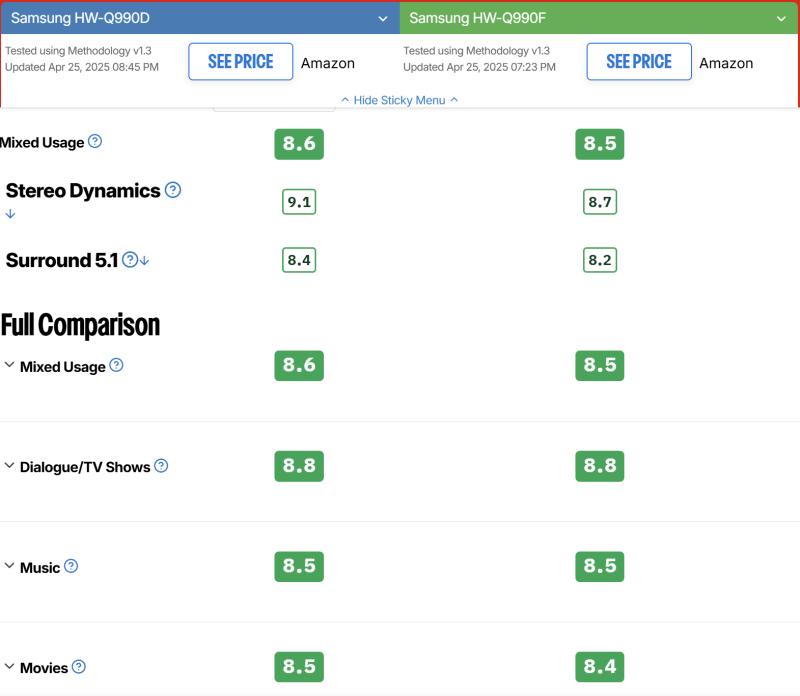This screenshot has width=800, height=696.
Task: Click the 8.5 Movies score for HW-Q990D
Action: 299,667
